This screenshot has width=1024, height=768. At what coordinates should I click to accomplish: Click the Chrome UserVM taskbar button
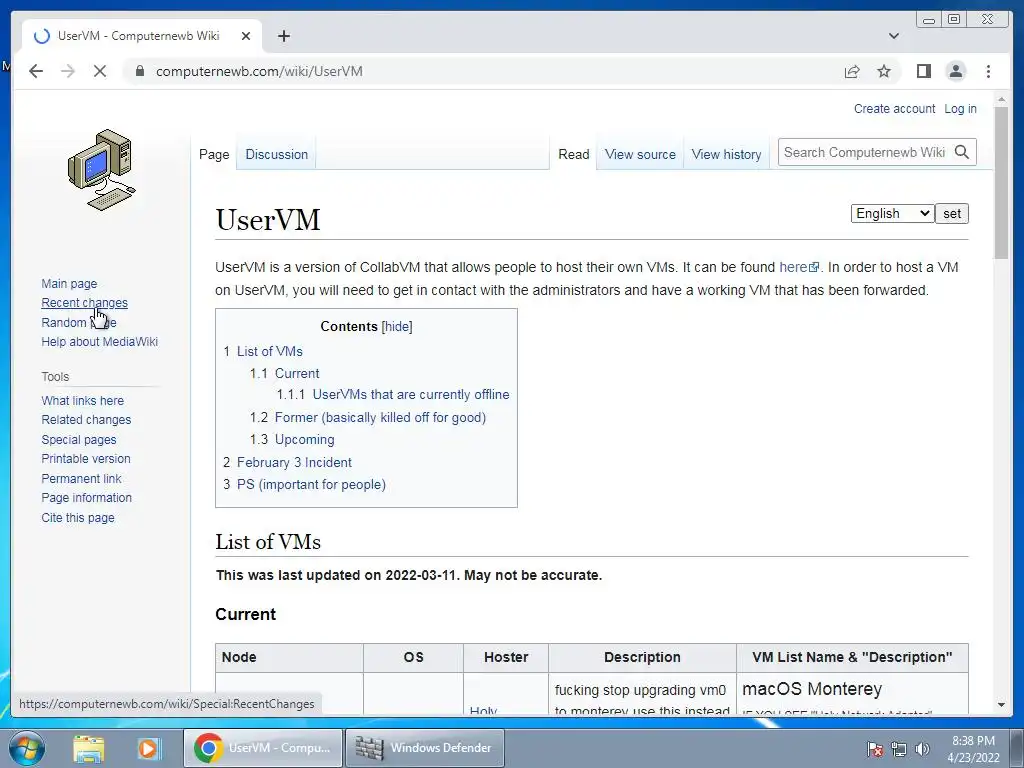click(x=263, y=748)
